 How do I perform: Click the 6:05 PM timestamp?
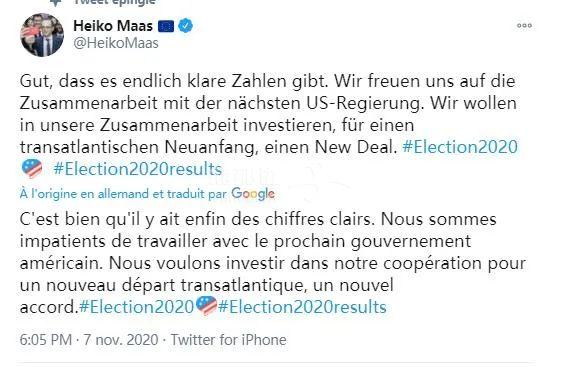tap(46, 340)
